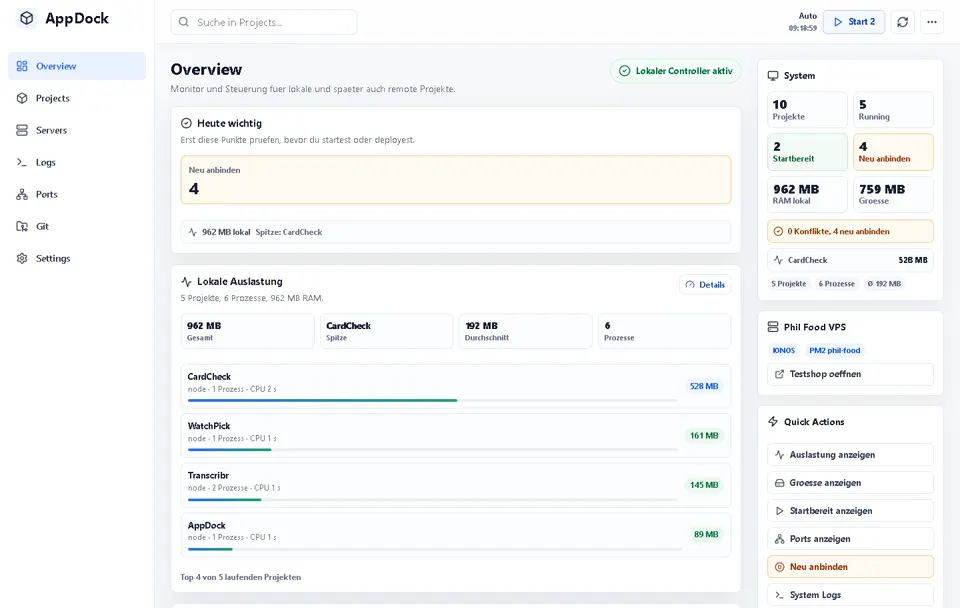
Task: Click the Start 2 button
Action: 853,22
